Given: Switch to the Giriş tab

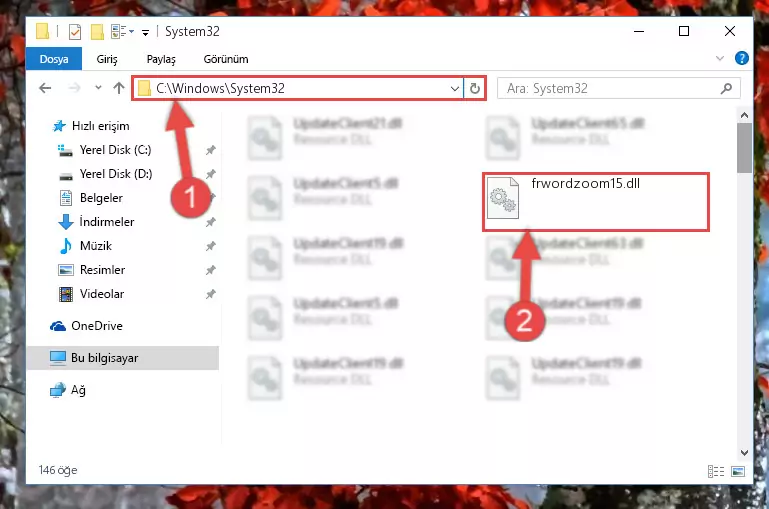Looking at the screenshot, I should click(107, 59).
